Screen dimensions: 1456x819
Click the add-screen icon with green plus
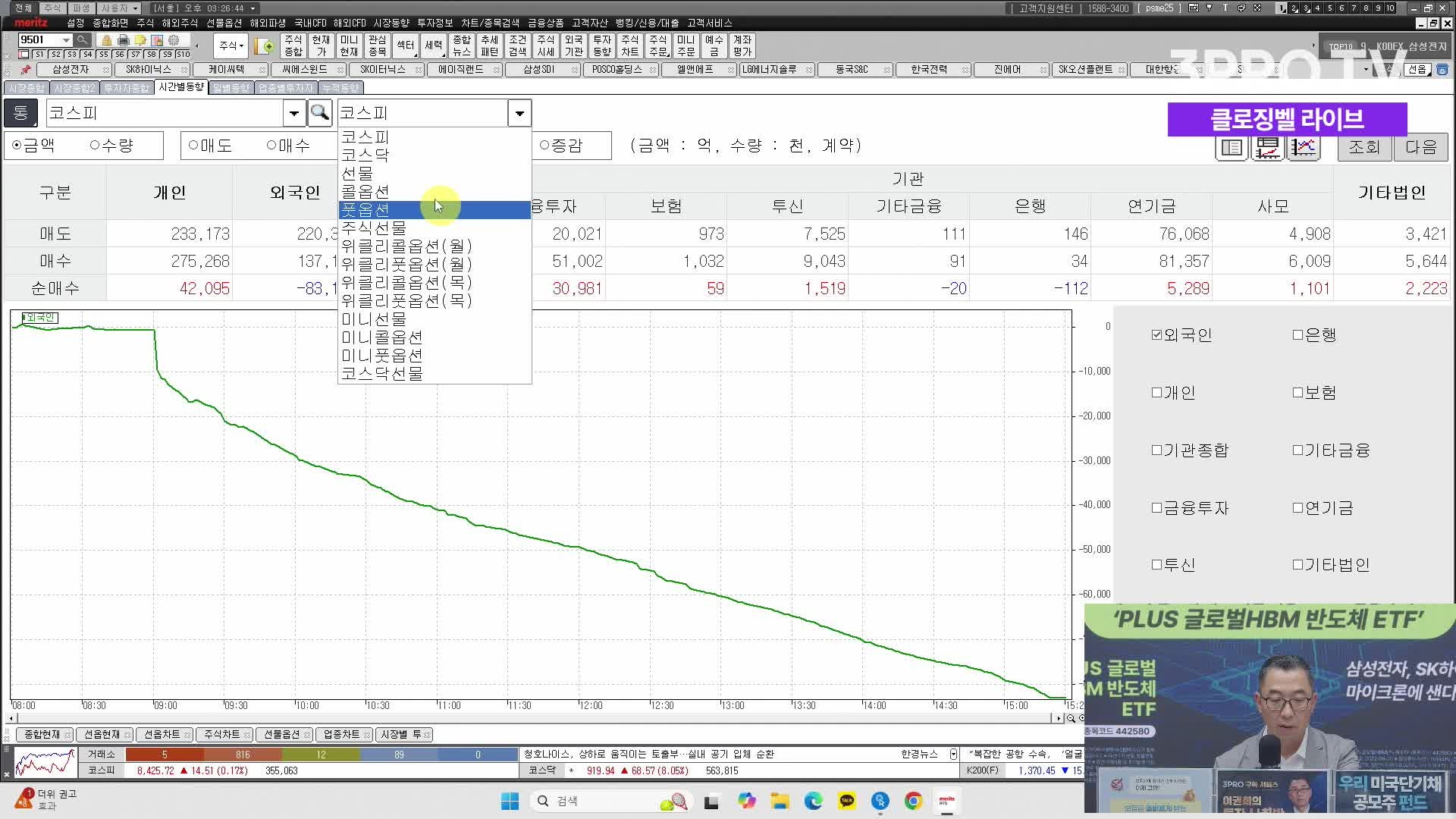coord(264,46)
